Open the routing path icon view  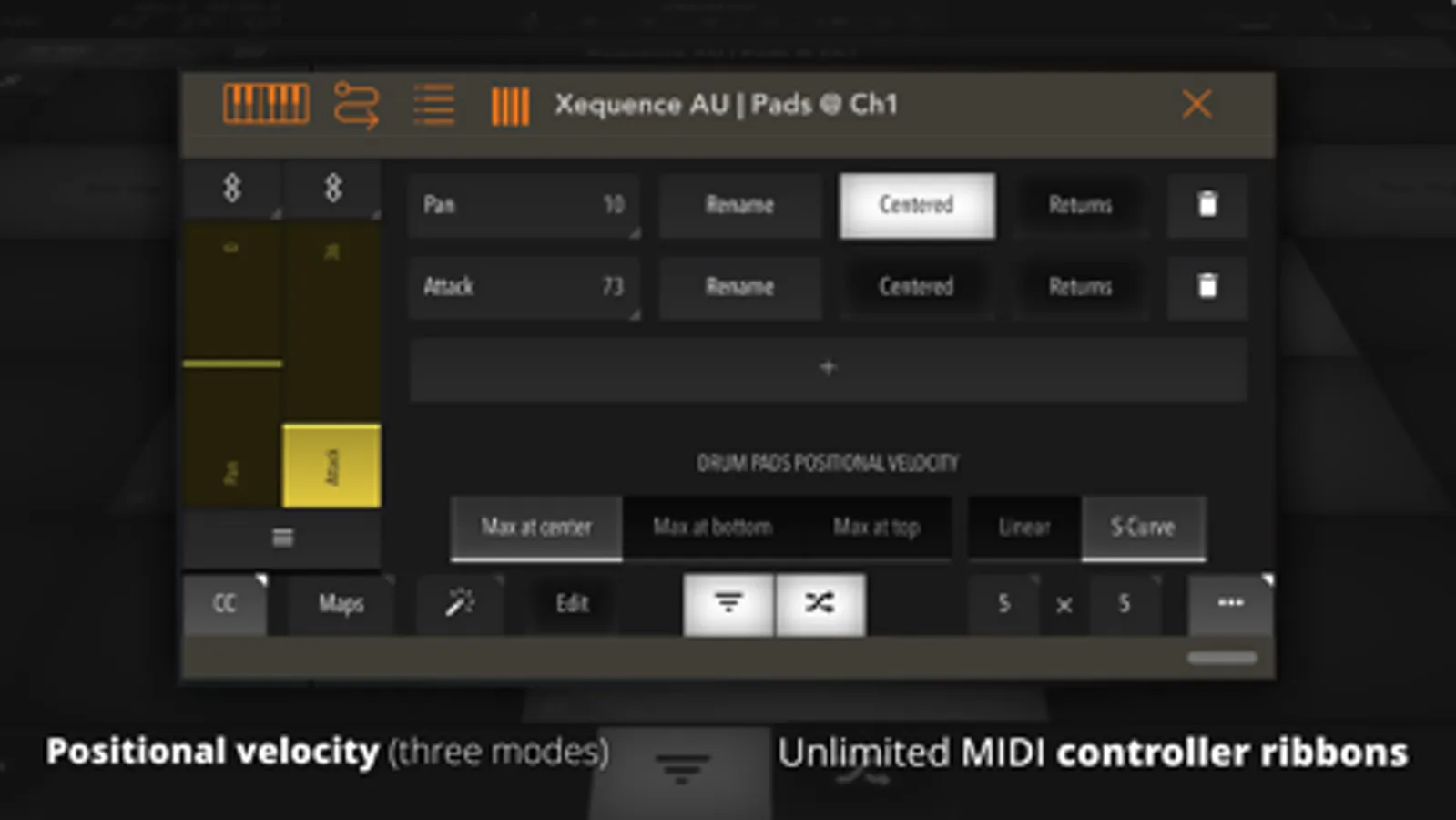(x=356, y=104)
